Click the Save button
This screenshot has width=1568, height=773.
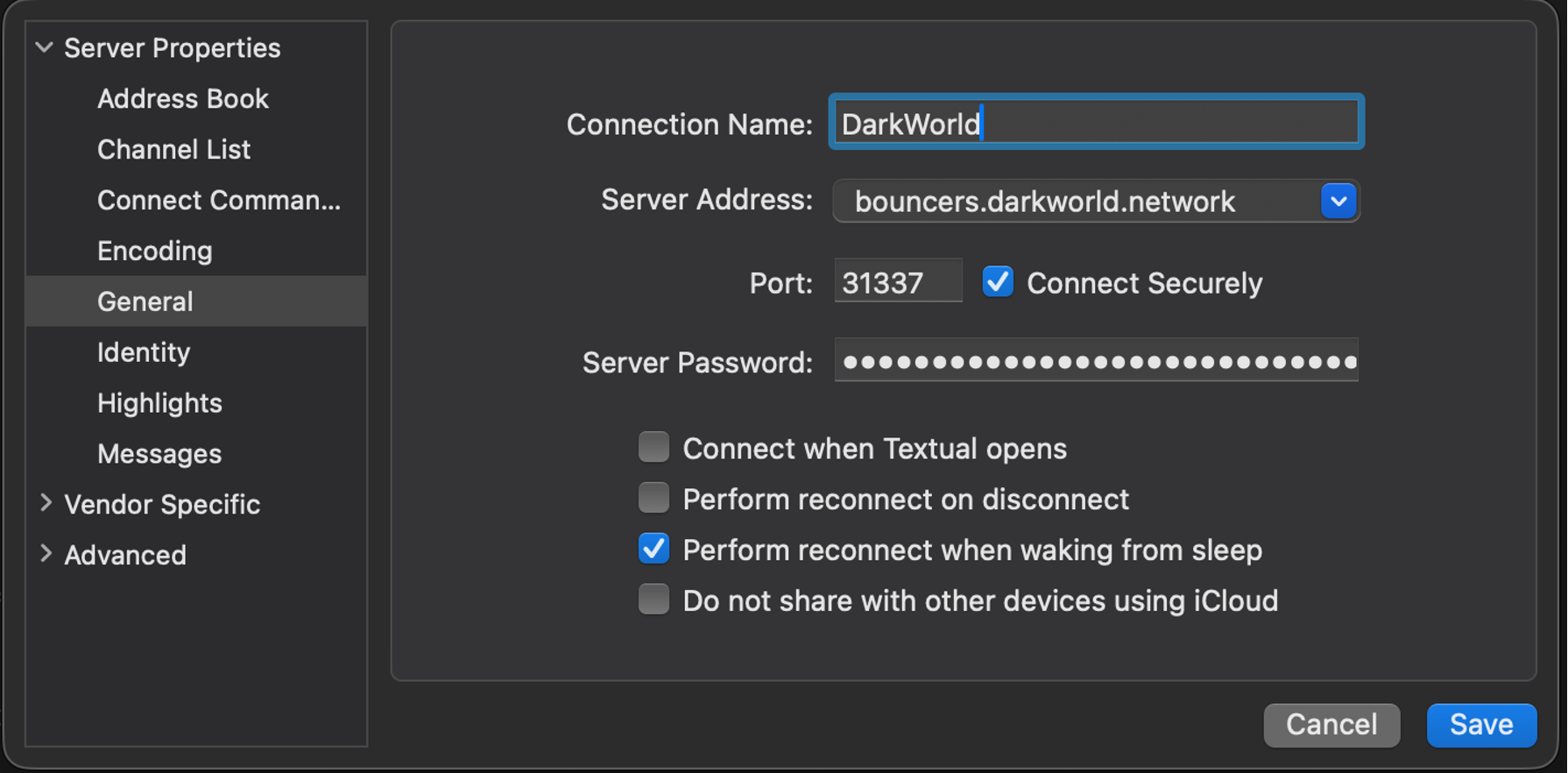[x=1480, y=725]
